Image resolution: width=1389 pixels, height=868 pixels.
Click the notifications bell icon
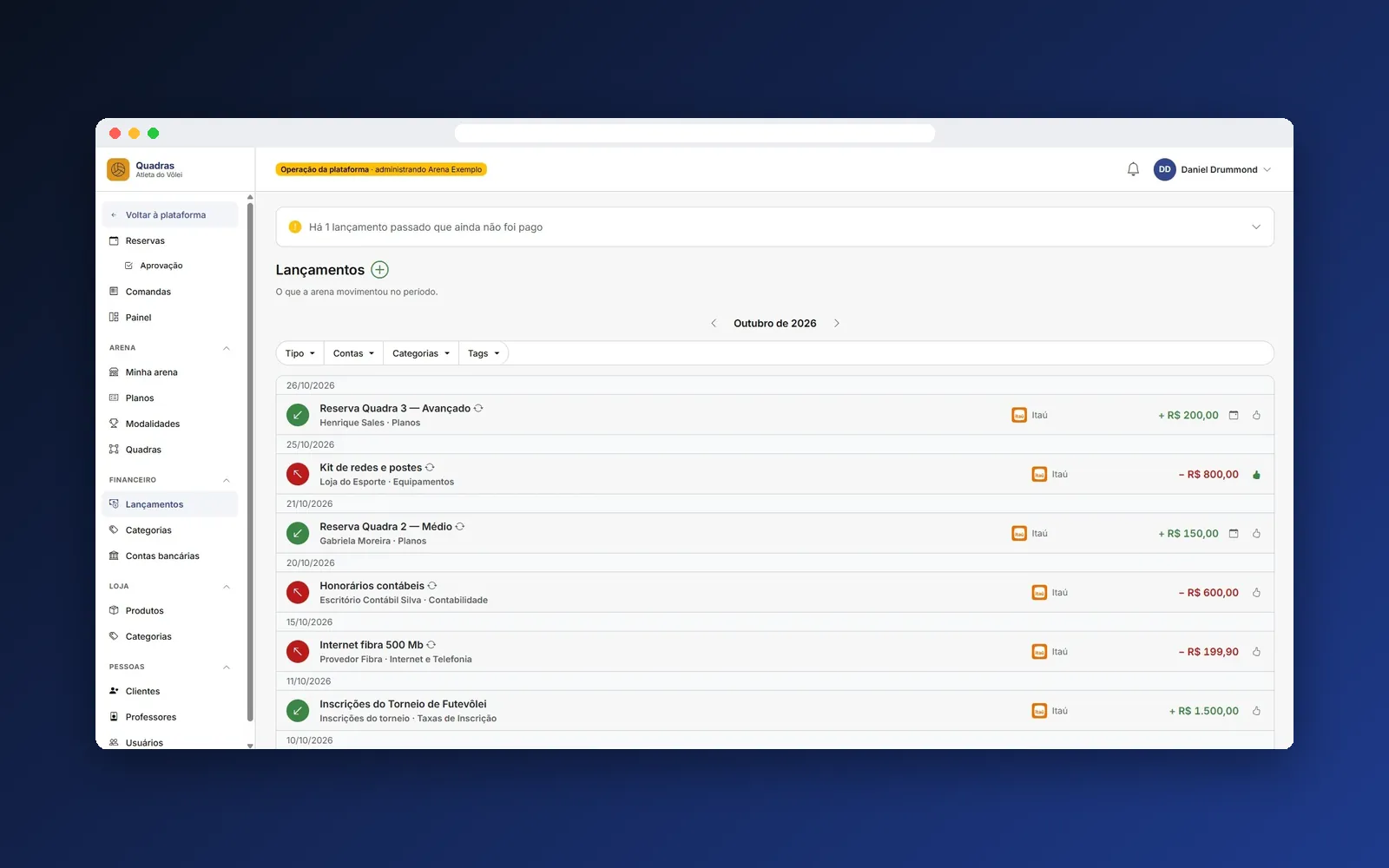(1133, 169)
